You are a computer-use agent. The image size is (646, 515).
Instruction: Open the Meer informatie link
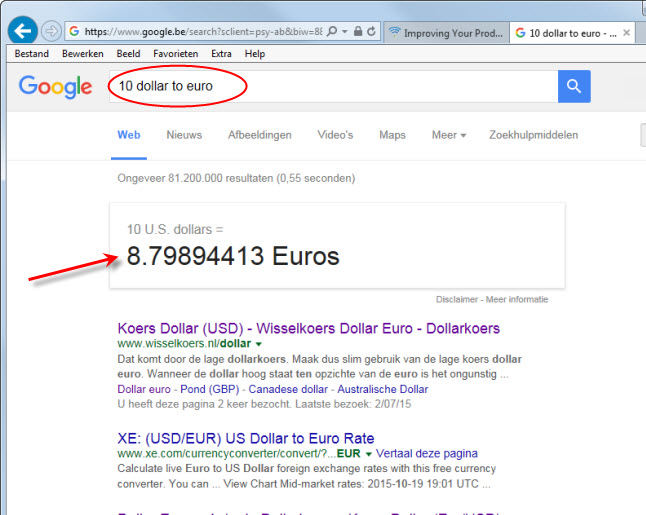point(517,300)
